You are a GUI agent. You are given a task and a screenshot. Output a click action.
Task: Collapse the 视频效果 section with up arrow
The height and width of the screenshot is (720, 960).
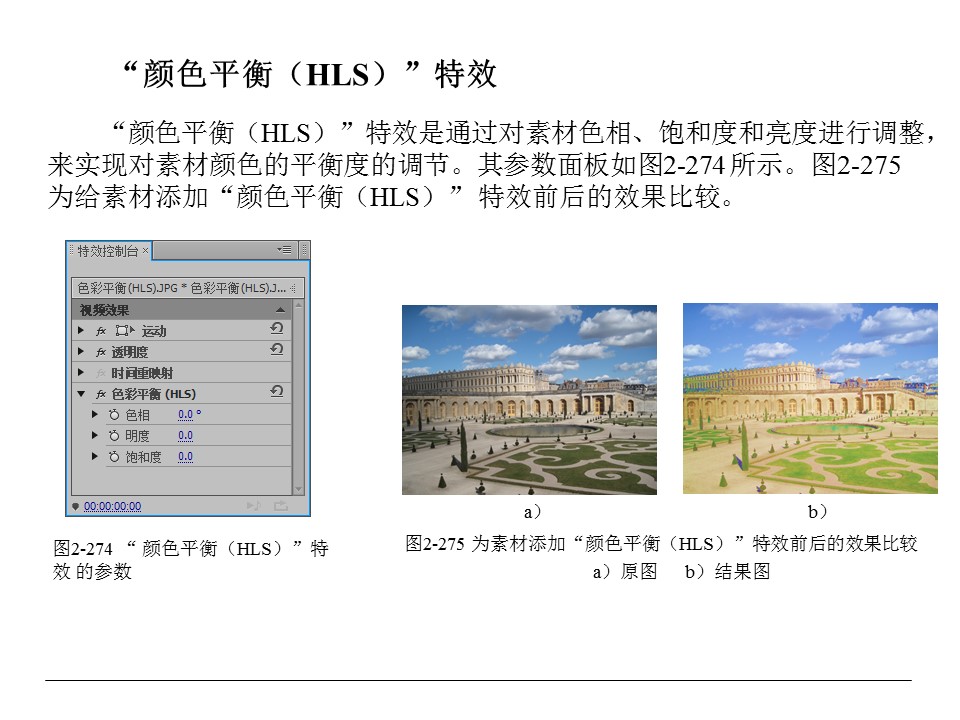click(280, 310)
